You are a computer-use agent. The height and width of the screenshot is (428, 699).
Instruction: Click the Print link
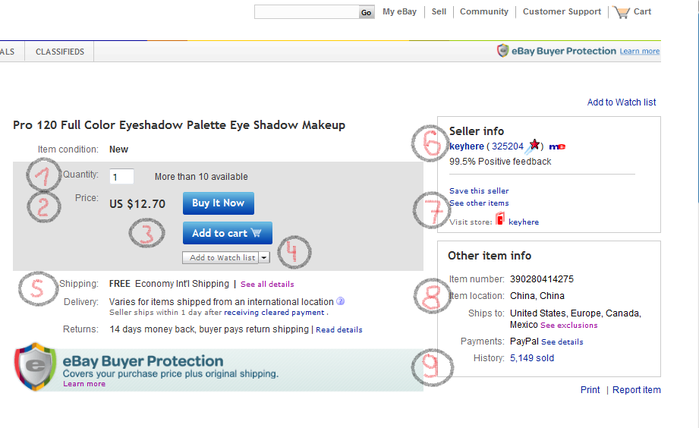(x=590, y=390)
